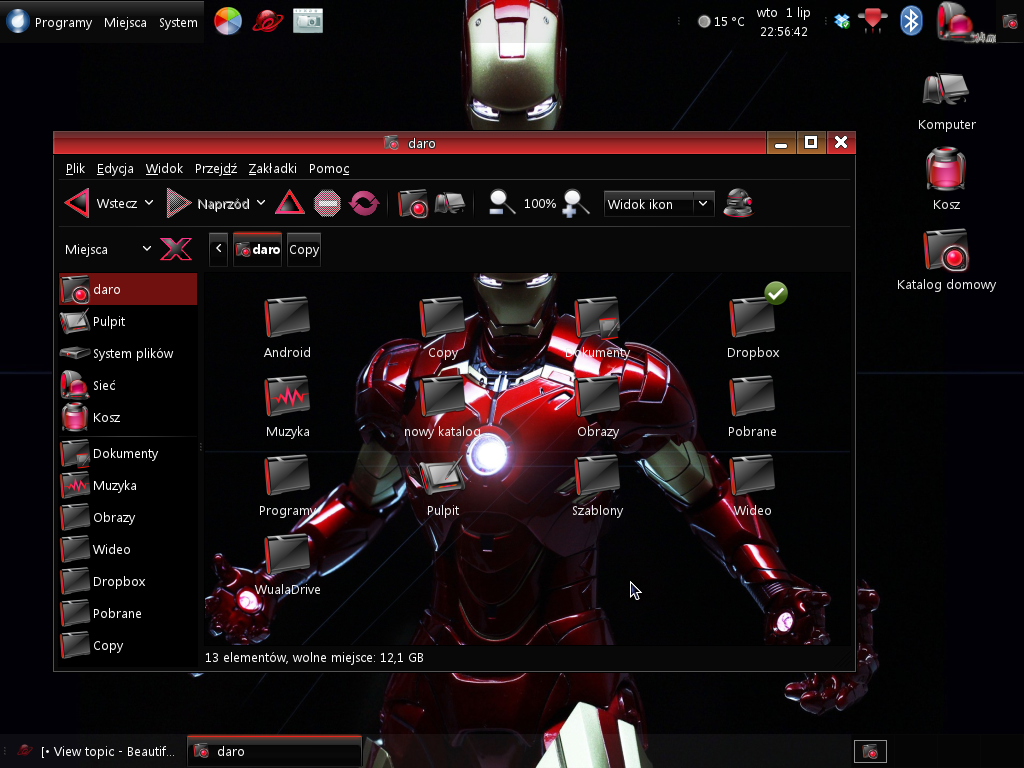Select Kosz in the sidebar
Screen dimensions: 1024x768
coord(128,417)
